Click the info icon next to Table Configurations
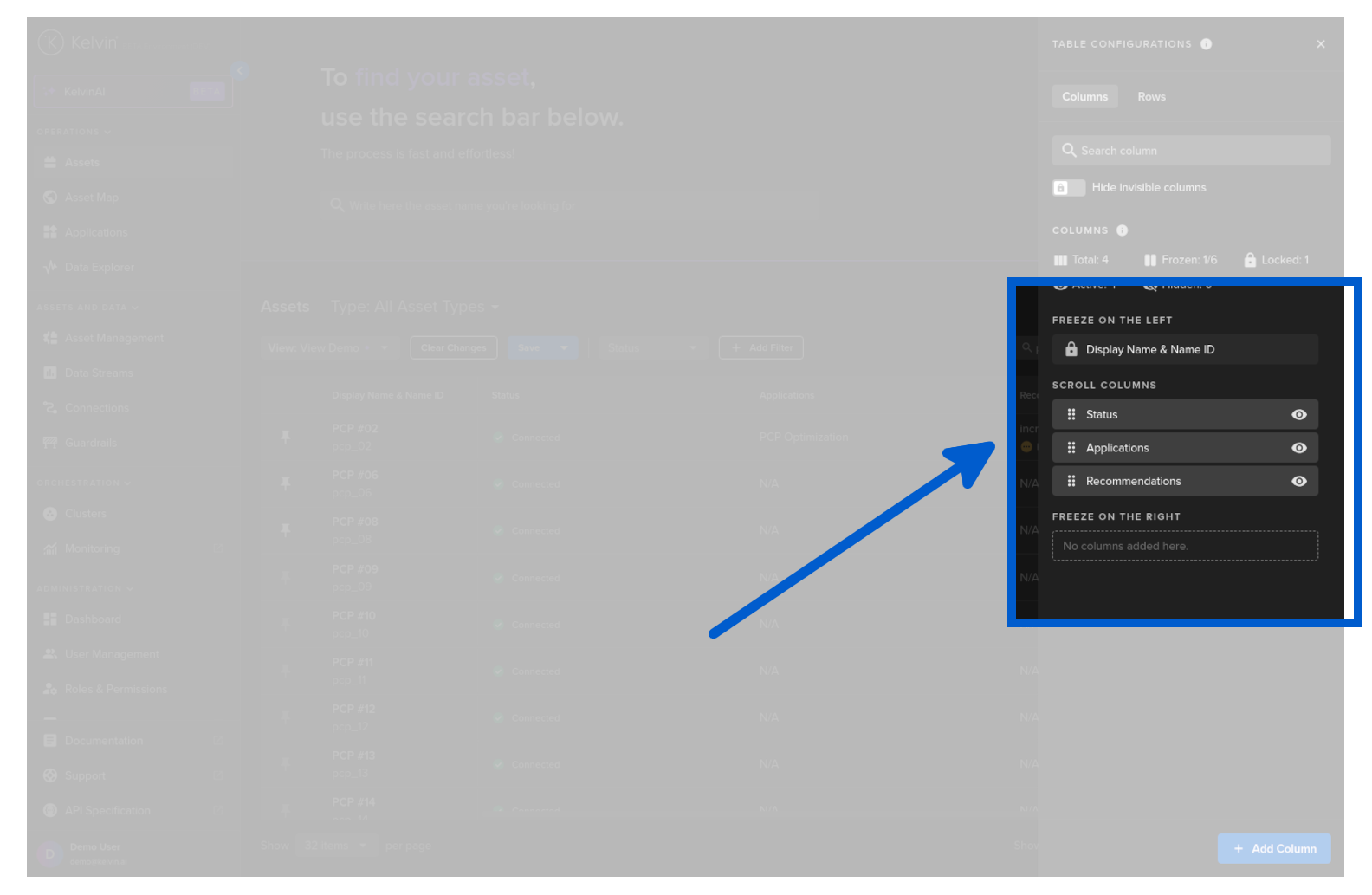 [x=1206, y=44]
